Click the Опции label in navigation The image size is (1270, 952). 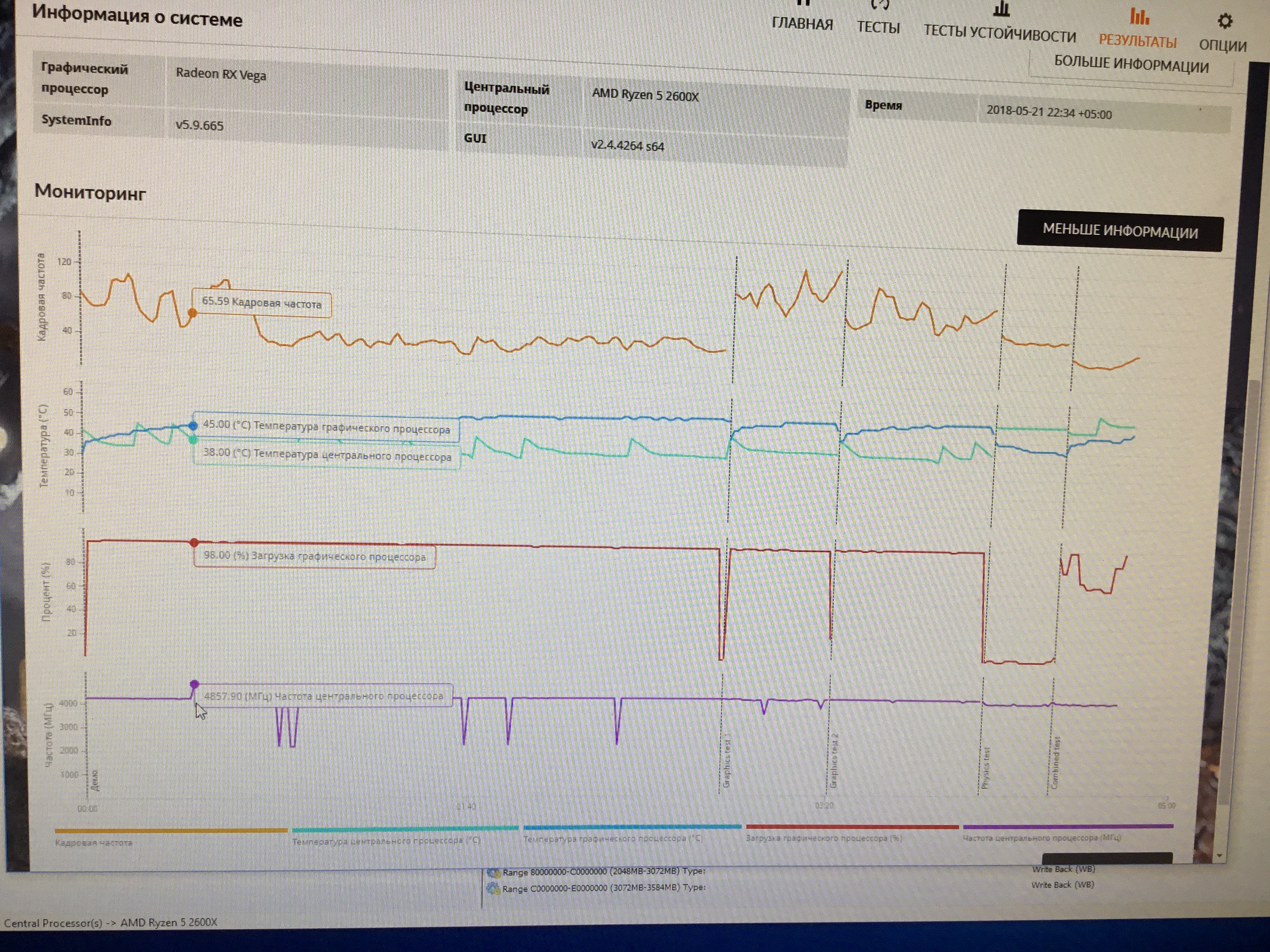pyautogui.click(x=1223, y=45)
